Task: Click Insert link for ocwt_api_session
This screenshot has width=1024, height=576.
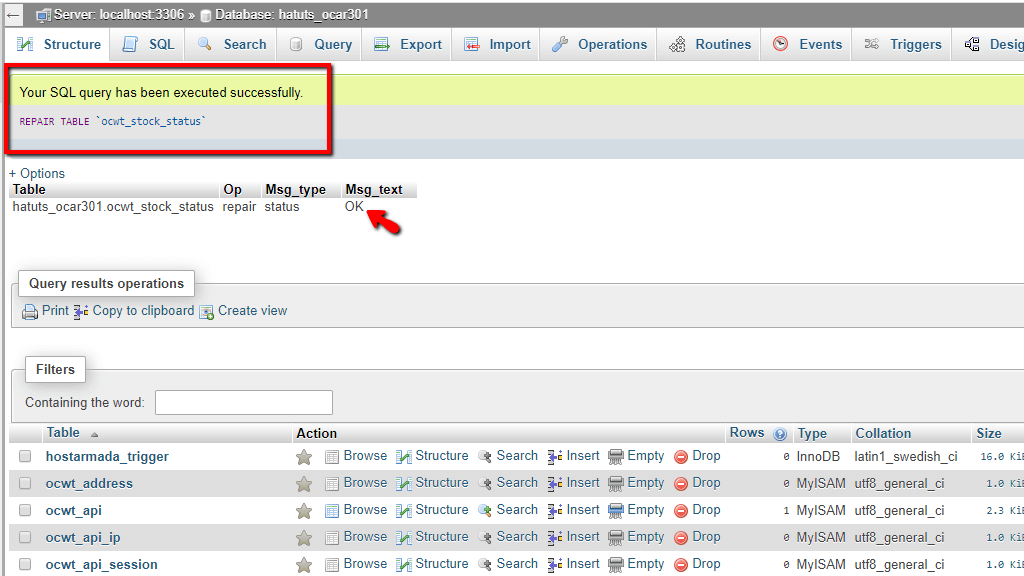Action: click(583, 563)
